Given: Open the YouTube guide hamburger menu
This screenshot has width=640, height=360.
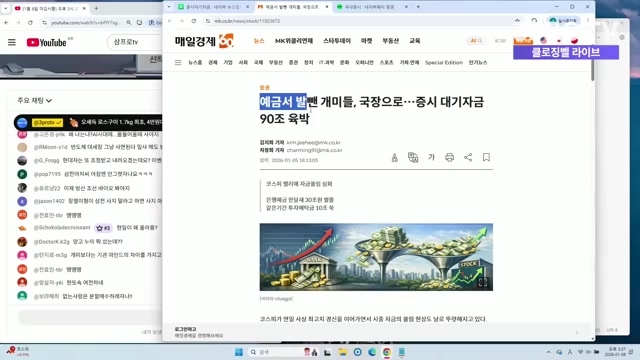Looking at the screenshot, I should pos(12,42).
